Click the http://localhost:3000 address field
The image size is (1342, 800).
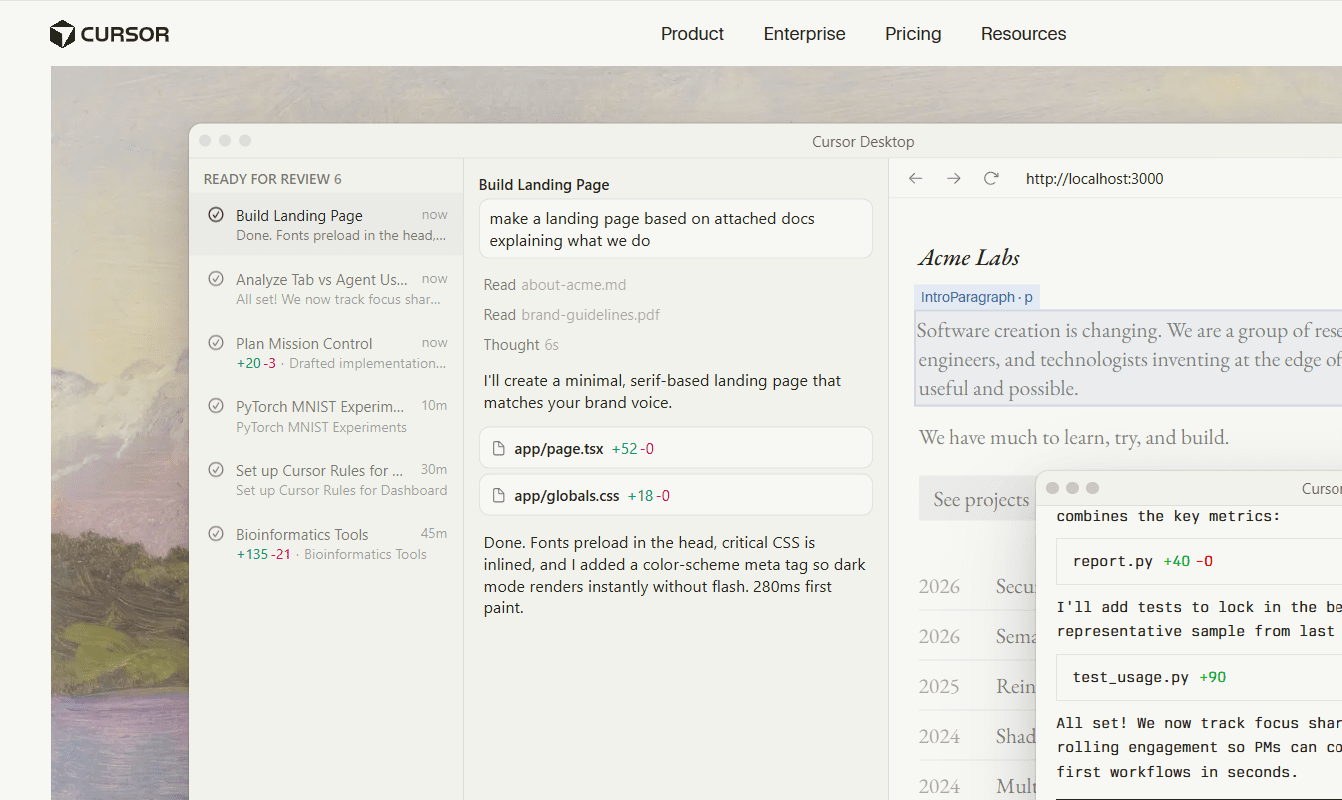[1095, 179]
